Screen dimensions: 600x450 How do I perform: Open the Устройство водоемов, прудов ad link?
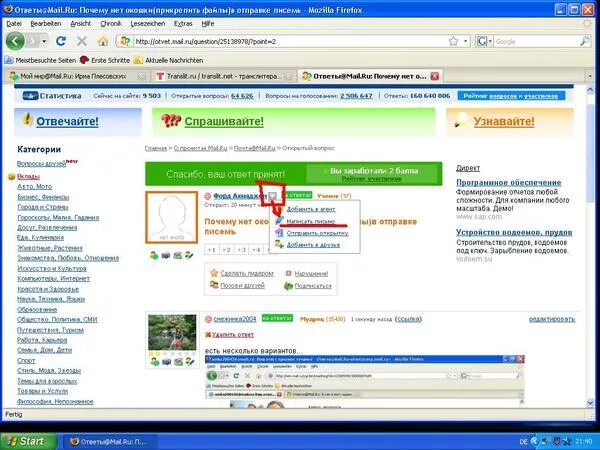tap(514, 232)
